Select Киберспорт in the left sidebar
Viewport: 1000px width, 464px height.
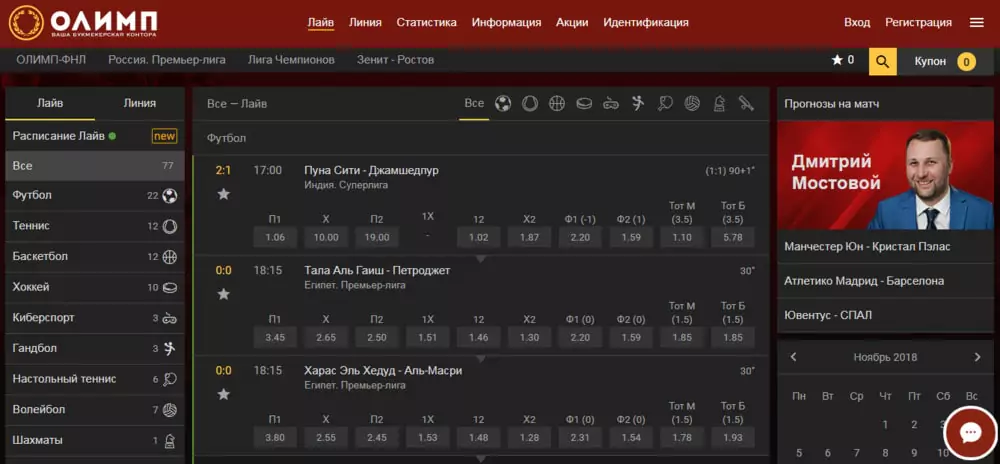coord(95,318)
